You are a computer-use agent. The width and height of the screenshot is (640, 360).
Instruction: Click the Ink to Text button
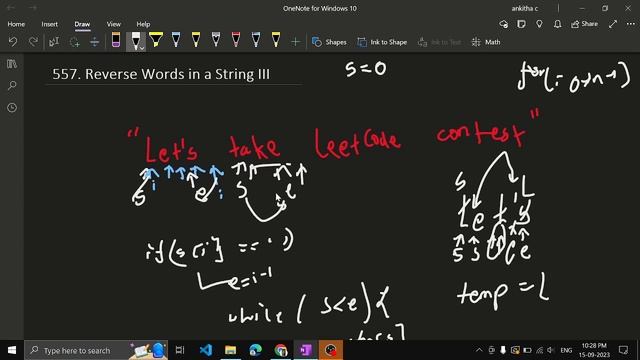pyautogui.click(x=440, y=42)
